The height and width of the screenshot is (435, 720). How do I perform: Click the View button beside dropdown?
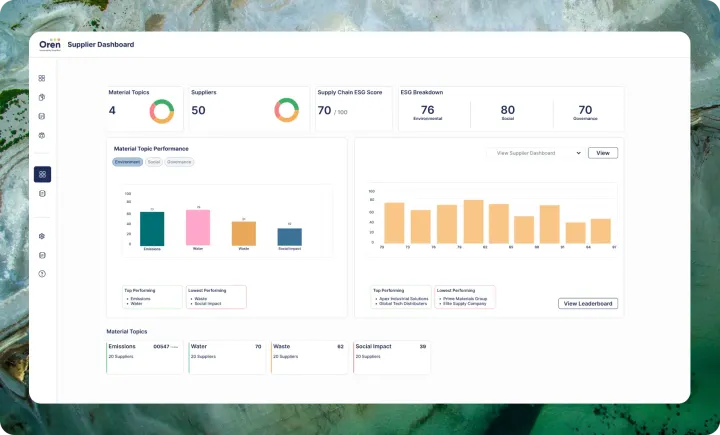coord(602,153)
